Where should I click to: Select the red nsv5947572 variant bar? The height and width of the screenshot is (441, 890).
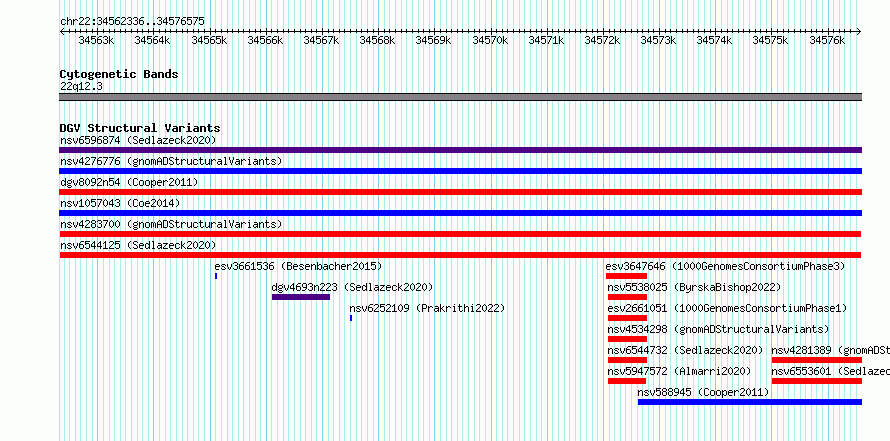tap(627, 381)
